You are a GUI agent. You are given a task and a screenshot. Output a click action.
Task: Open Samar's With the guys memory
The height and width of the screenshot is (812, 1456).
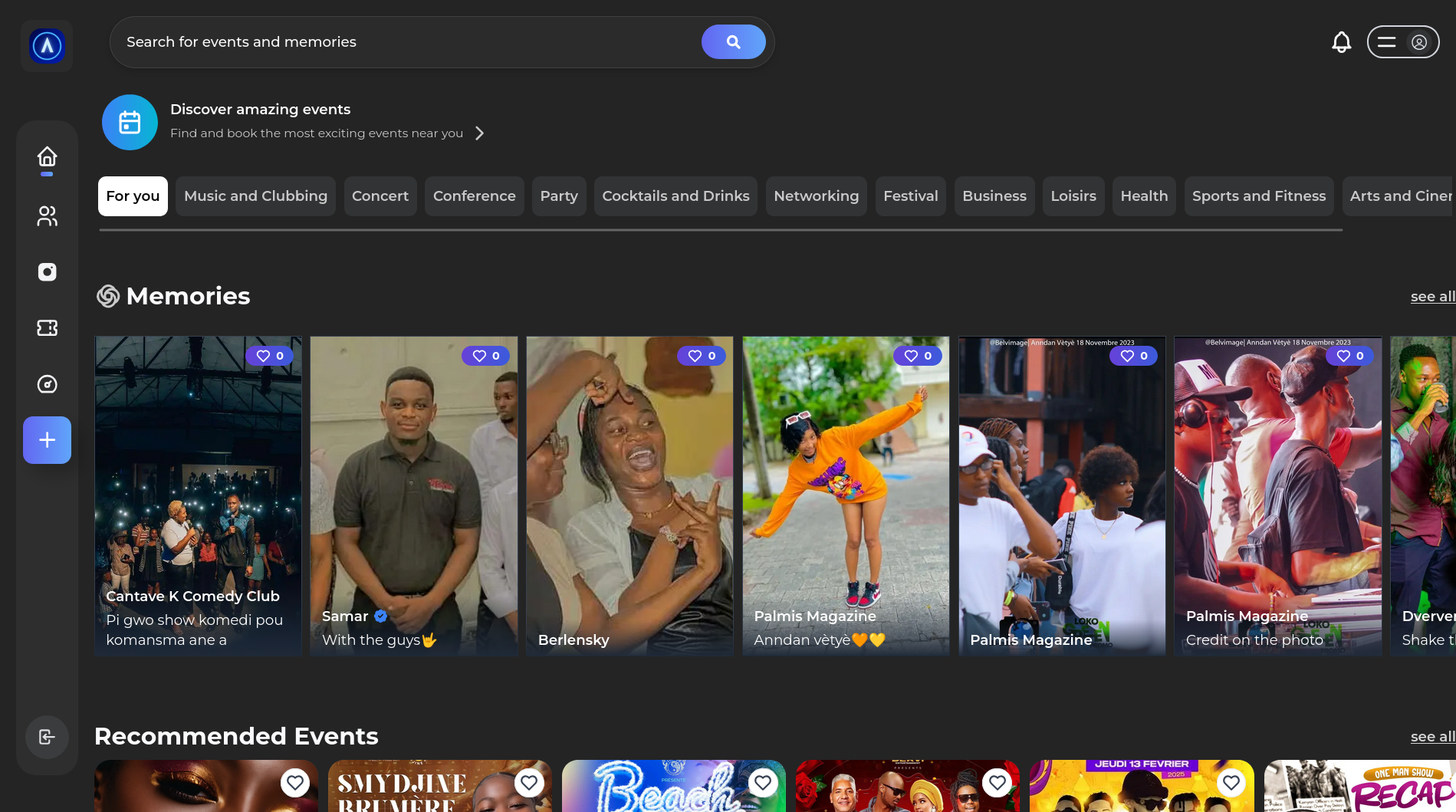(x=414, y=496)
